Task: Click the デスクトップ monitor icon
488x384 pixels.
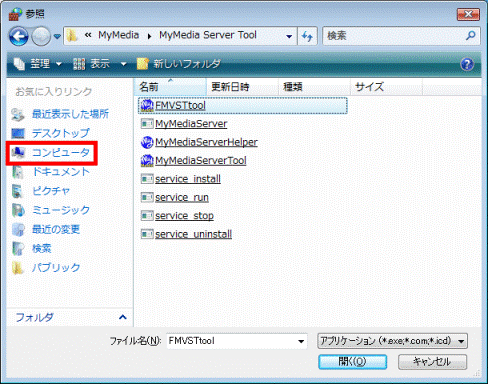Action: click(x=18, y=134)
